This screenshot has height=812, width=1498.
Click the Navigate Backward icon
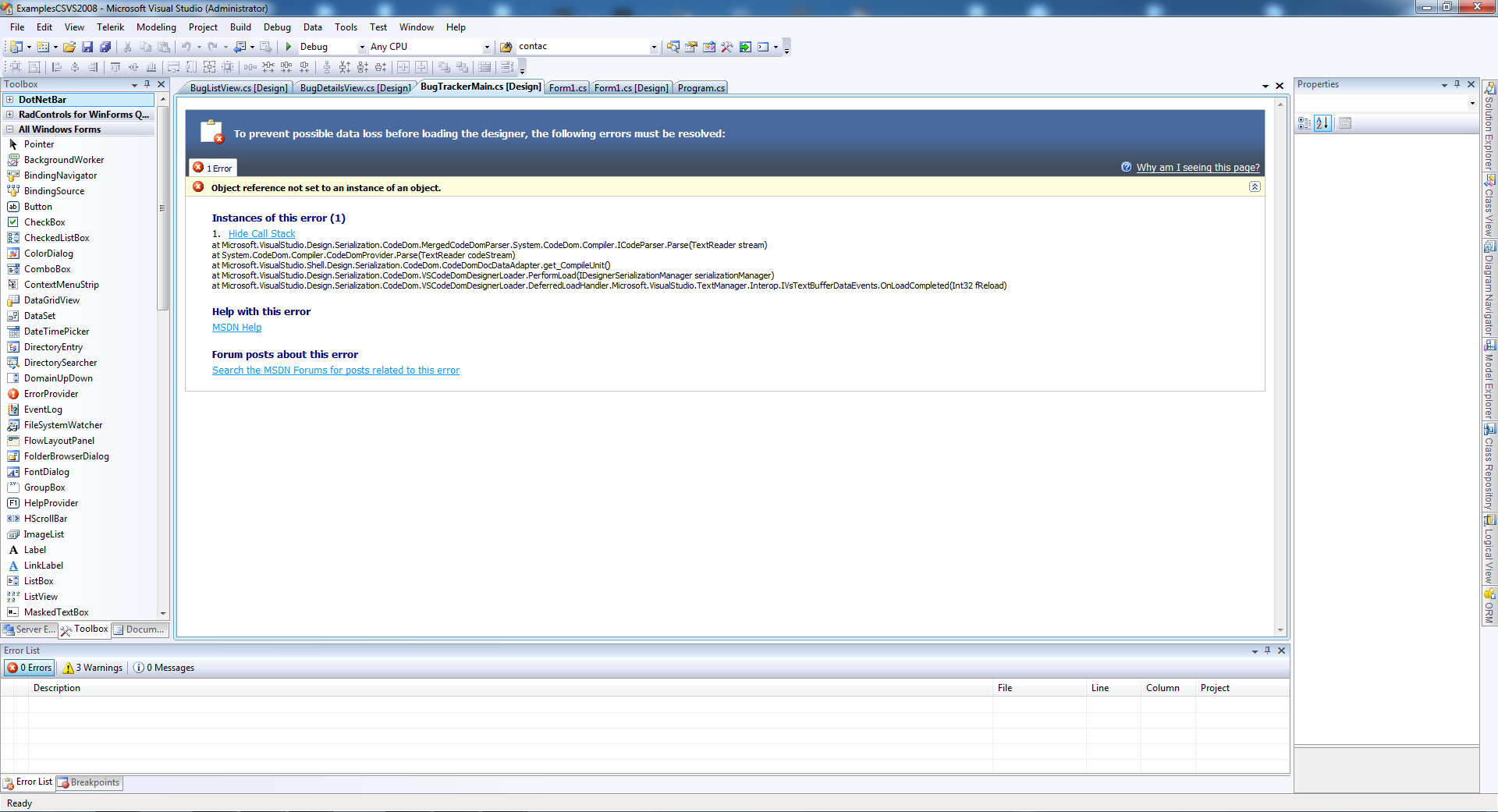240,47
